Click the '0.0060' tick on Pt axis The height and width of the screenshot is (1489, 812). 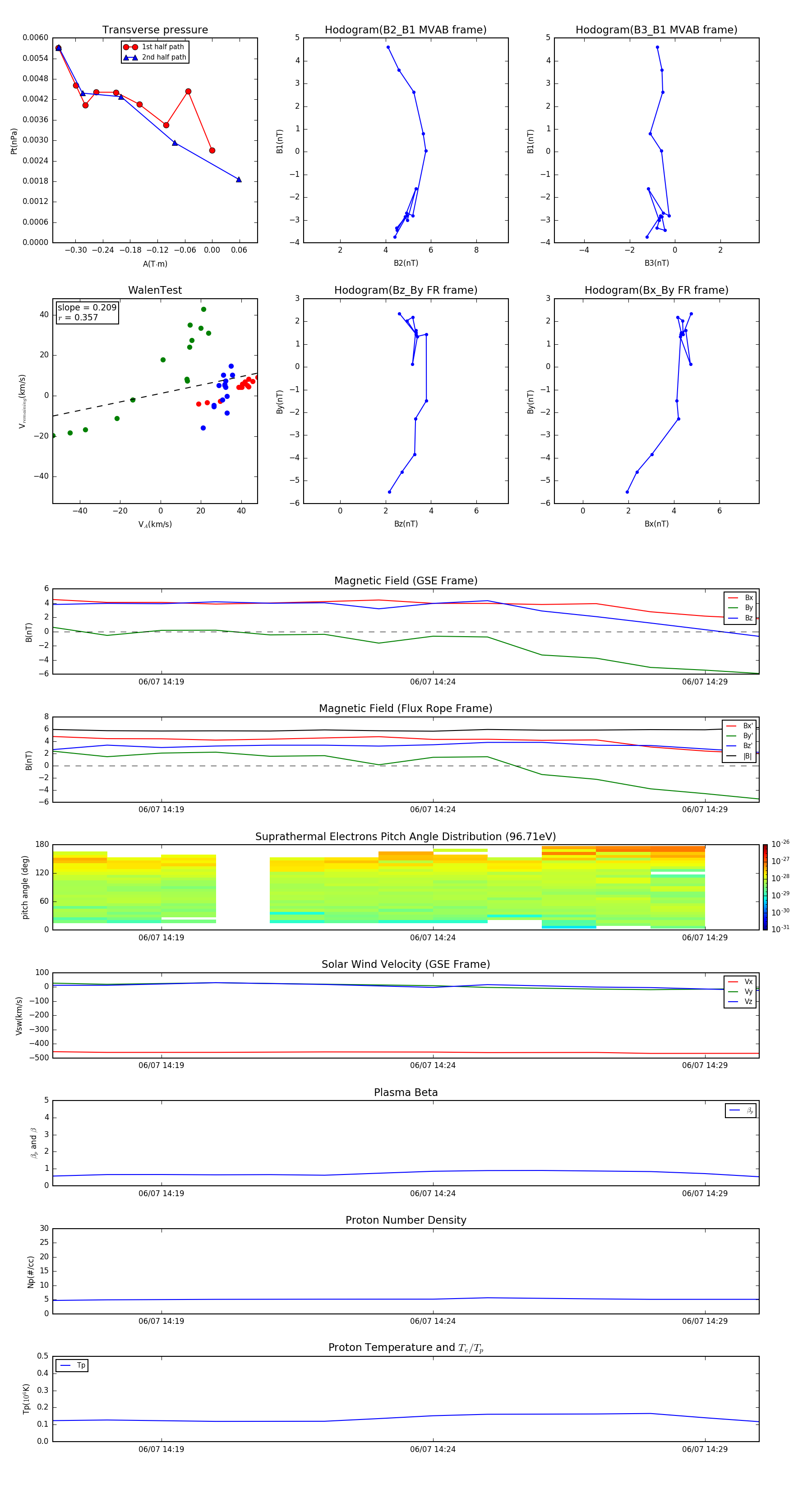(x=35, y=37)
